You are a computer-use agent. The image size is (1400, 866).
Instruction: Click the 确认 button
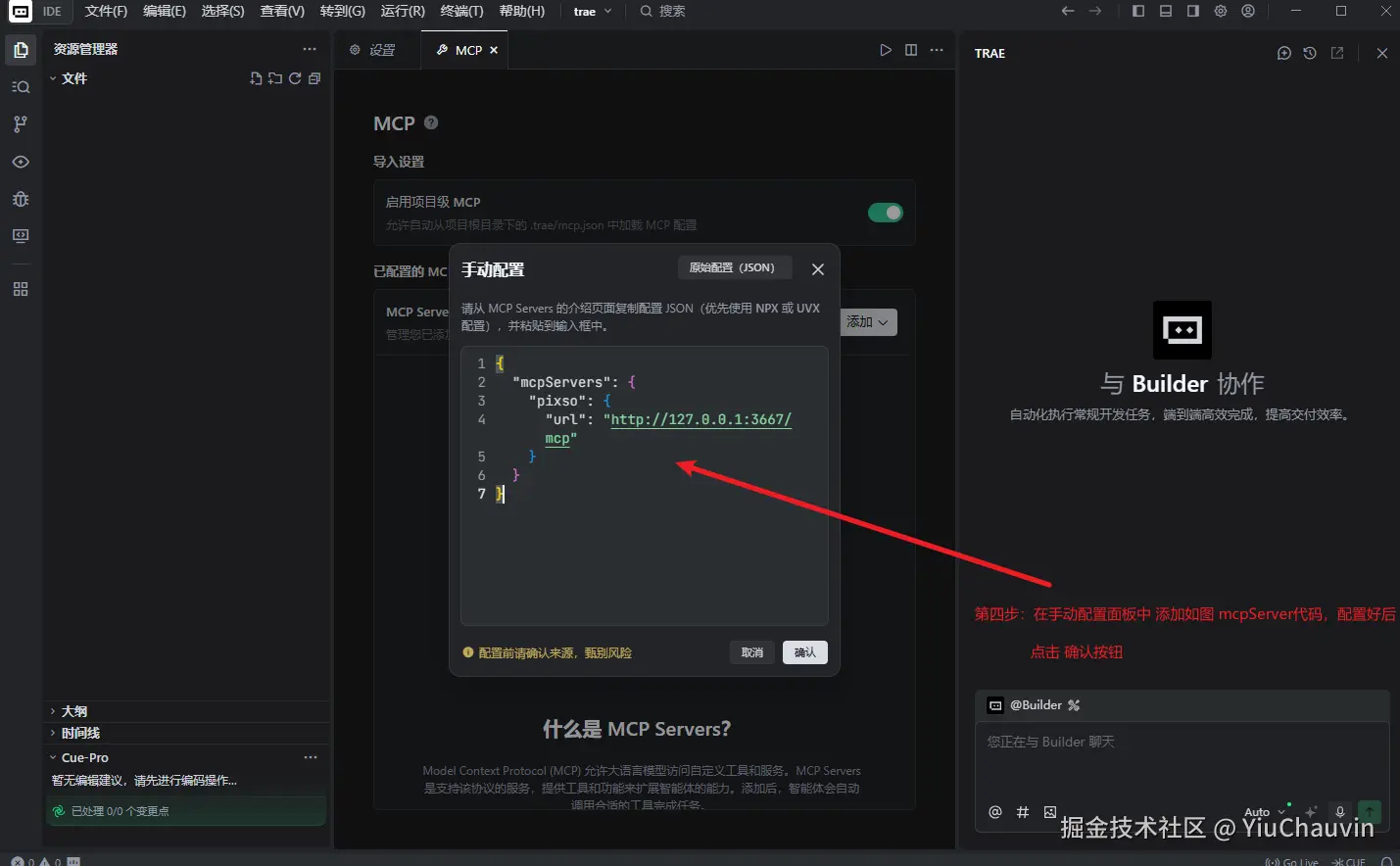805,652
